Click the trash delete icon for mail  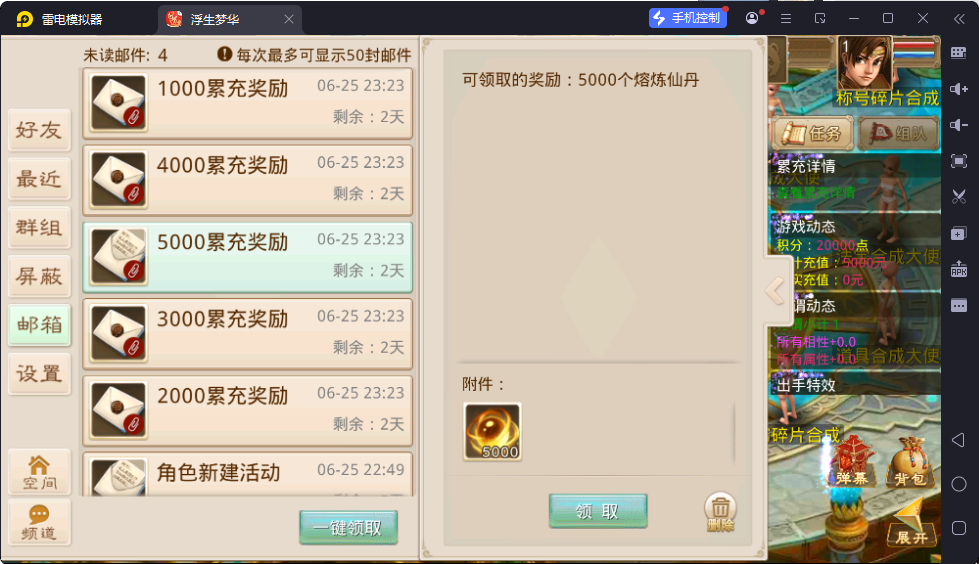(720, 512)
